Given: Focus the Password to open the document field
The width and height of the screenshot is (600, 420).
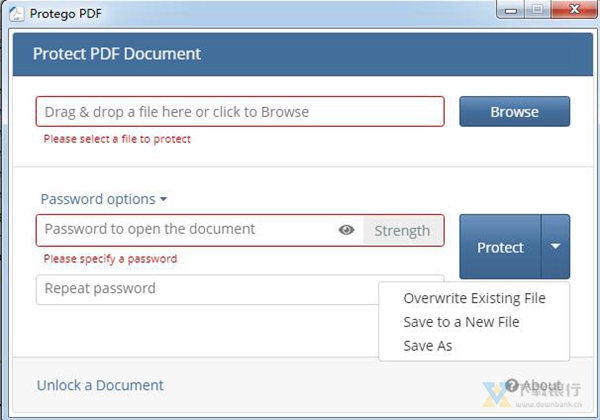Looking at the screenshot, I should [x=185, y=230].
